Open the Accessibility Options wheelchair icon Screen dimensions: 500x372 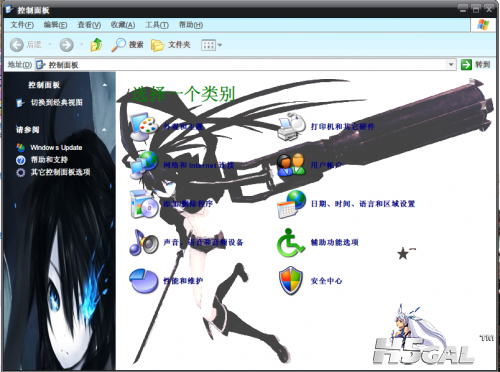coord(291,243)
